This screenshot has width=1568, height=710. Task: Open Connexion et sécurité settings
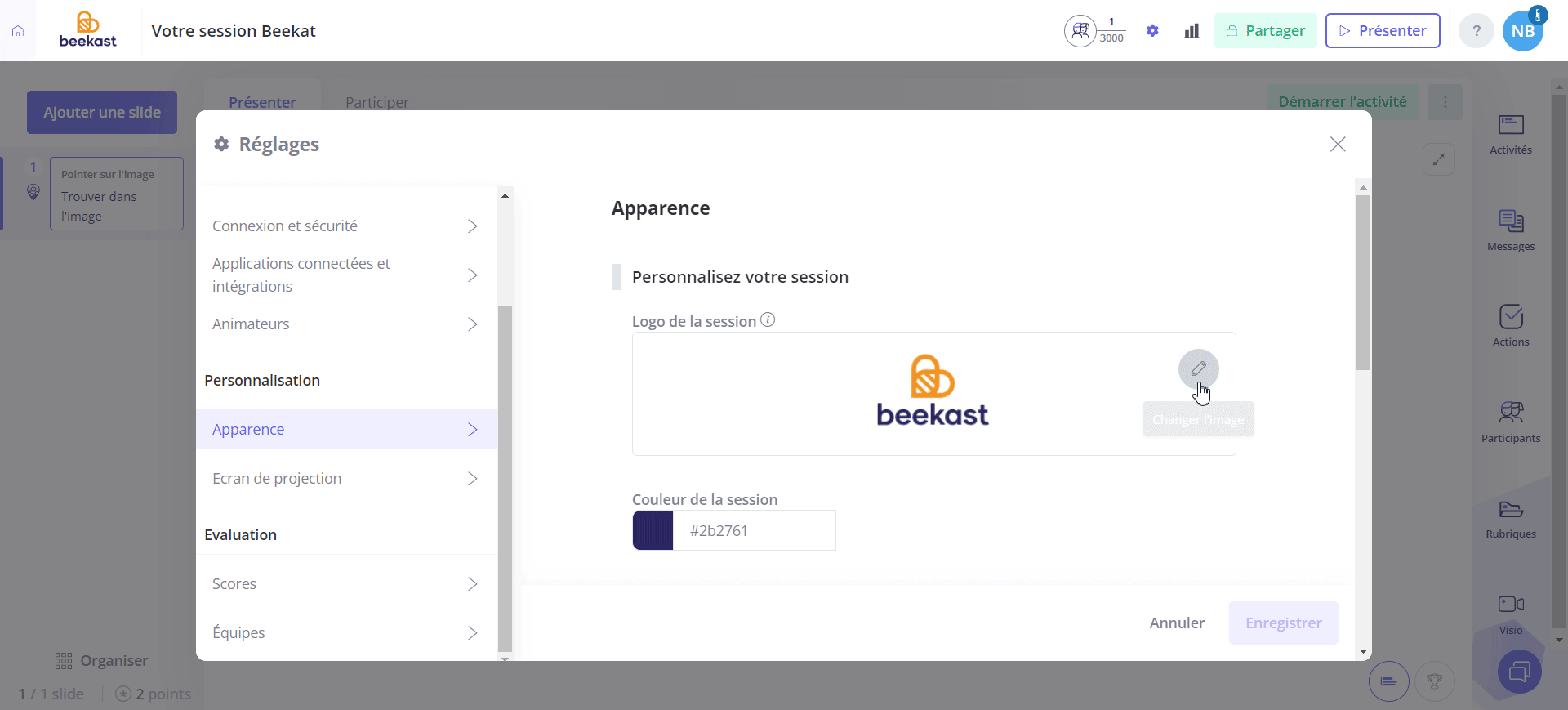click(x=346, y=226)
